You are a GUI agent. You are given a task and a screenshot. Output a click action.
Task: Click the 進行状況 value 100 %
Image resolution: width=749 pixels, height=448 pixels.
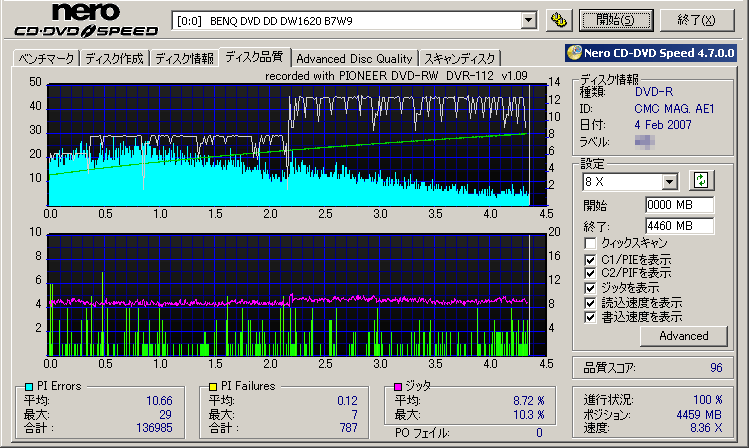tap(708, 400)
